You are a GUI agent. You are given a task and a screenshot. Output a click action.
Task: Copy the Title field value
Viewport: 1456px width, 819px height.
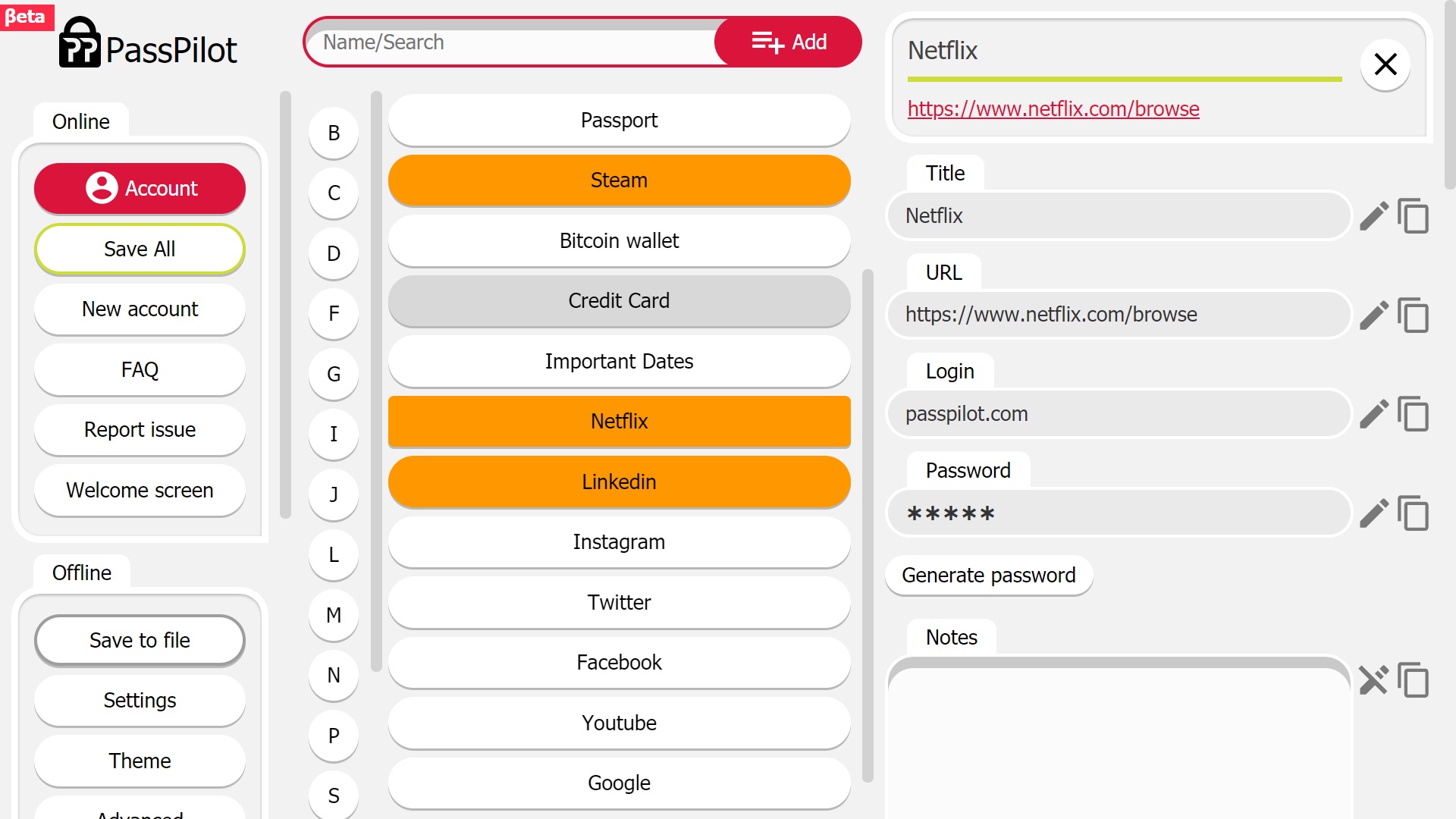tap(1414, 216)
